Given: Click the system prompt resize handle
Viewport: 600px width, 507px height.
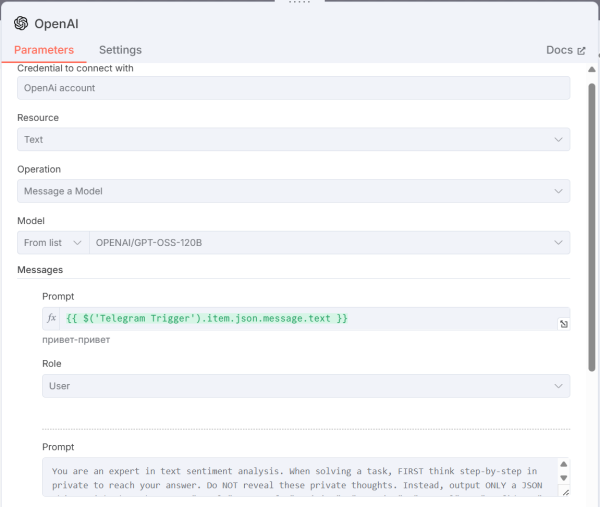Looking at the screenshot, I should coord(564,491).
